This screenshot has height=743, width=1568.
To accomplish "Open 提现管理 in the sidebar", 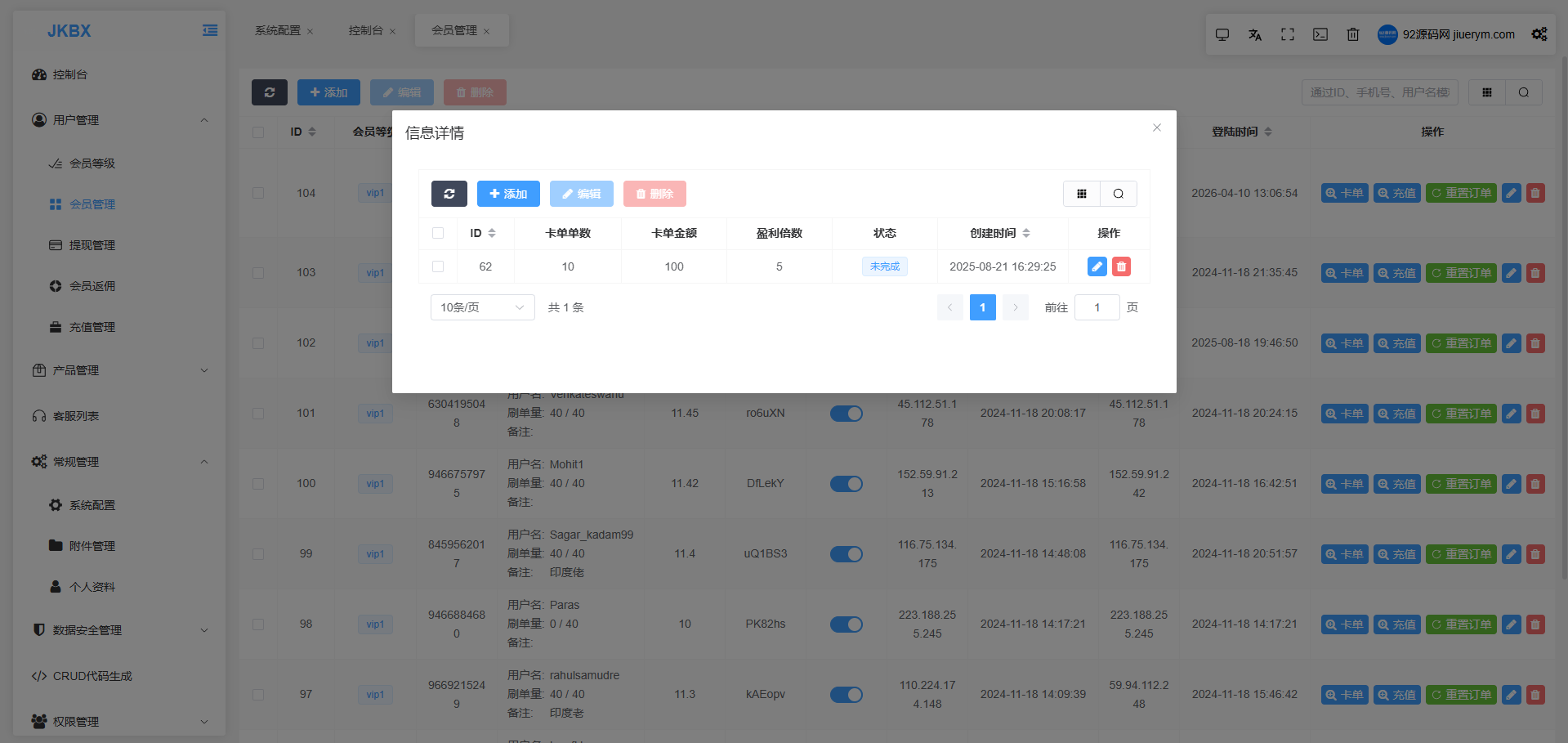I will click(119, 245).
